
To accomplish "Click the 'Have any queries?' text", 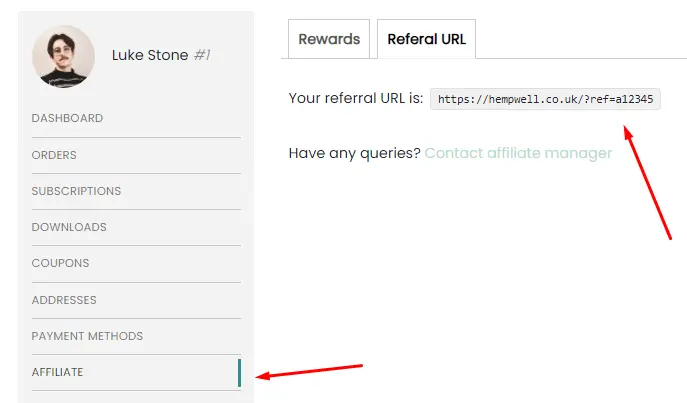I will click(354, 153).
